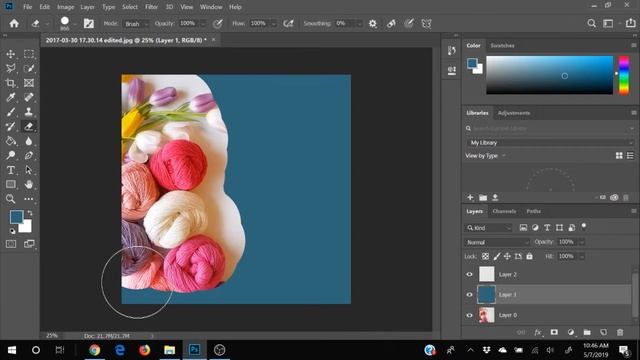The image size is (640, 360).
Task: Hide Layer 1 visibility eye
Action: pos(469,295)
